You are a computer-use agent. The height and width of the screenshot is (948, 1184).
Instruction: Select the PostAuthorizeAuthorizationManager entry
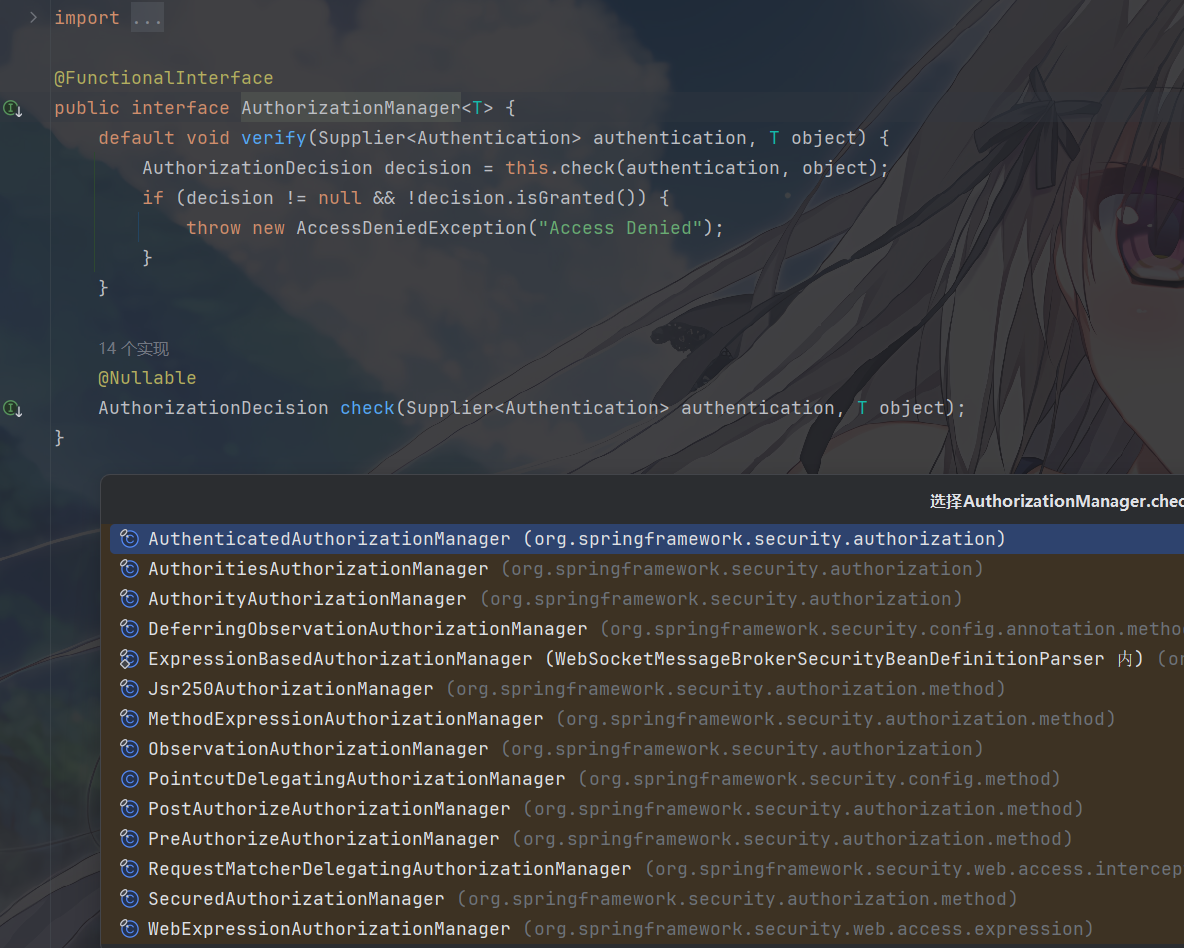(329, 809)
